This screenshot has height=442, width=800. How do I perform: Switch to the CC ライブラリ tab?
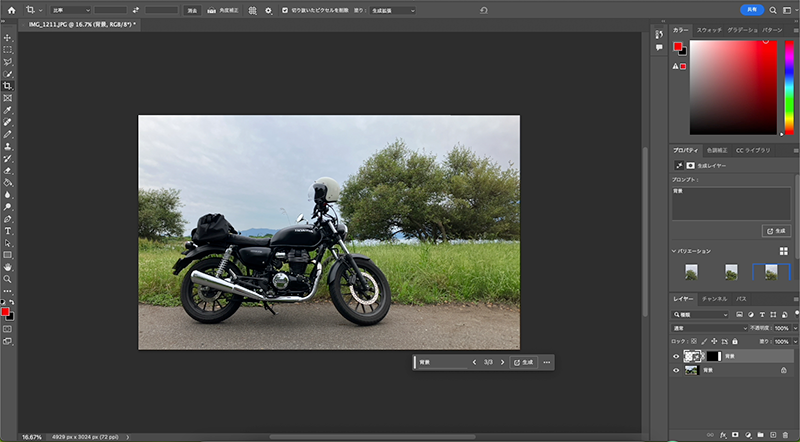(x=753, y=150)
